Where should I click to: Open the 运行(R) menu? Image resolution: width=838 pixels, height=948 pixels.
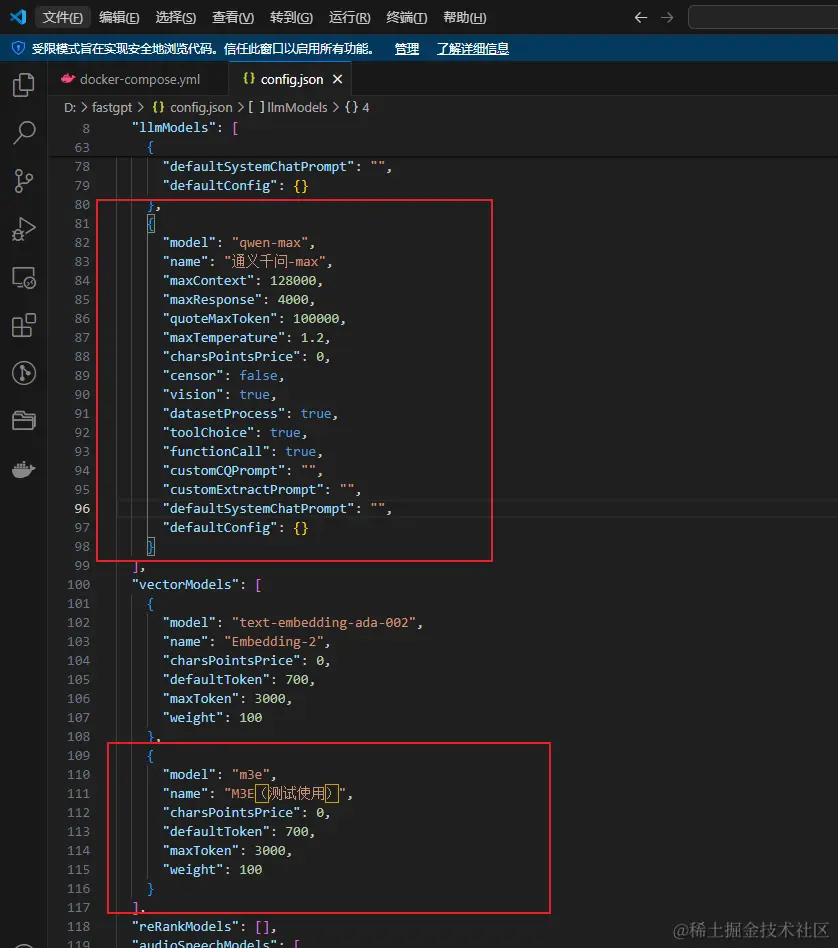coord(349,18)
